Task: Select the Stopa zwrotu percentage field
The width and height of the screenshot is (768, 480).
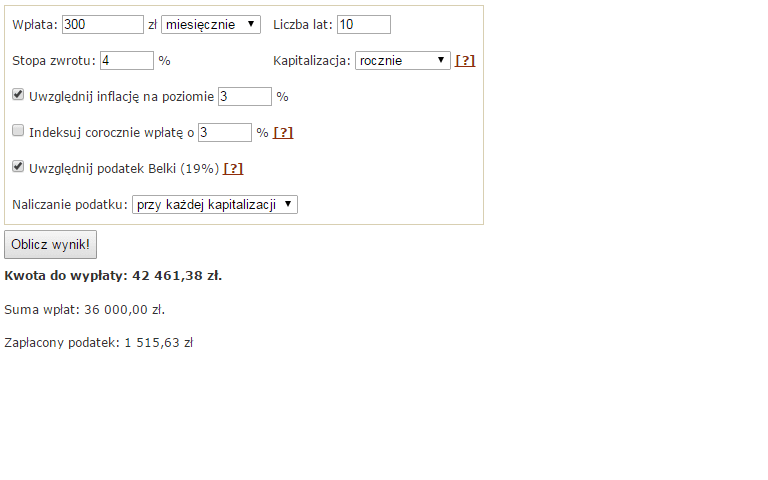Action: click(127, 60)
